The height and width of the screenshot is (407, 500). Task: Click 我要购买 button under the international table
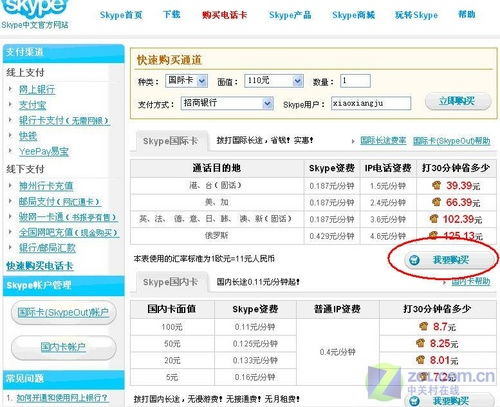[x=450, y=260]
